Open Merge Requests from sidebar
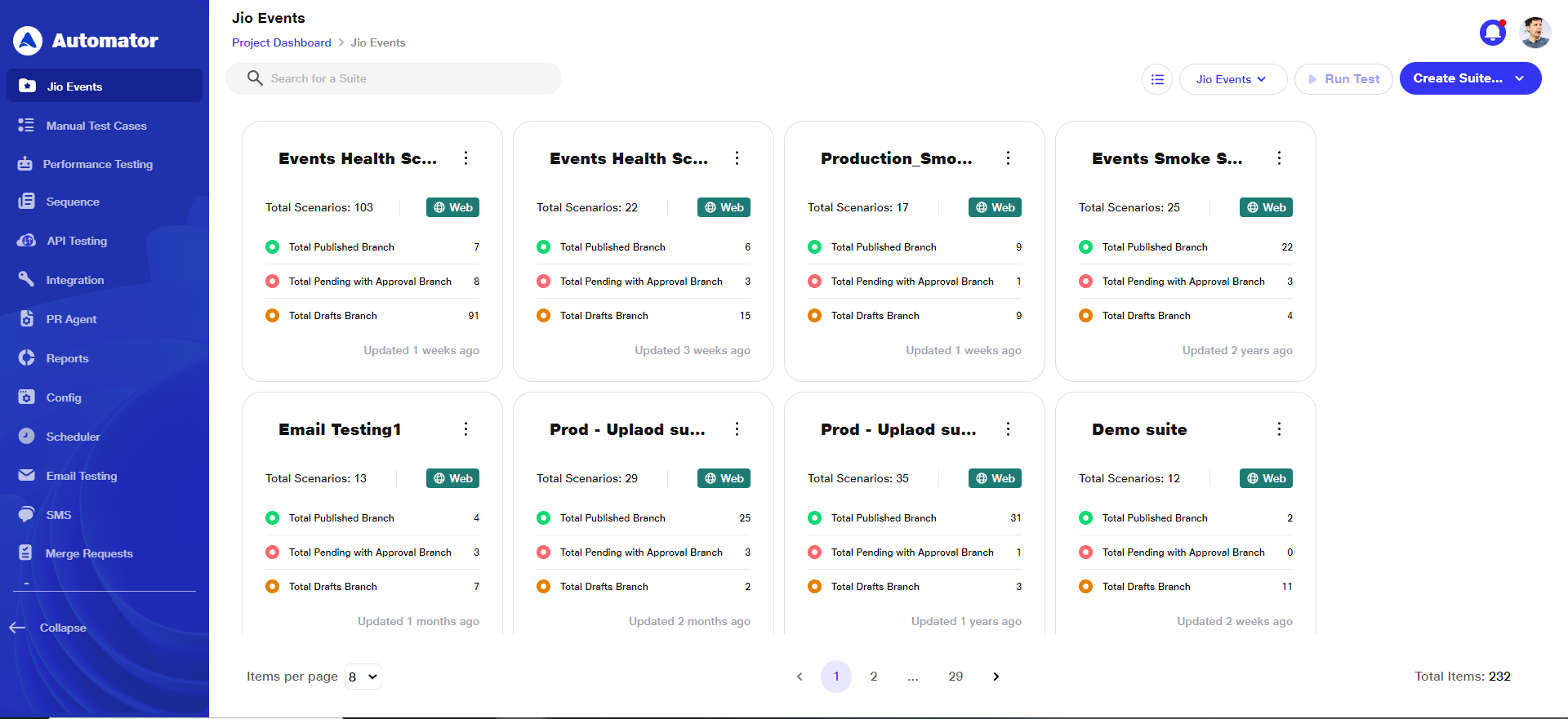Screen dimensions: 1568x719 click(x=88, y=553)
